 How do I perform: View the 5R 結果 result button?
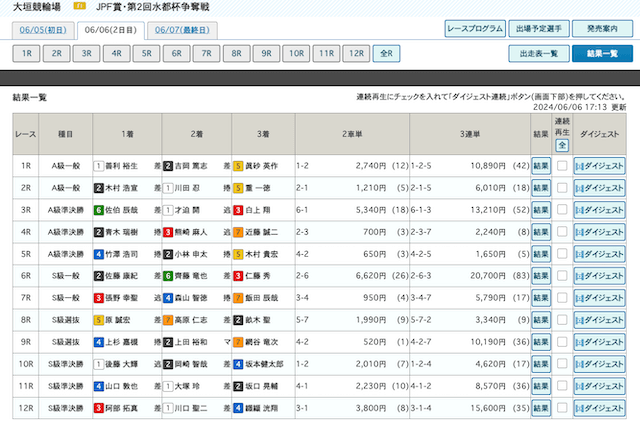point(541,254)
